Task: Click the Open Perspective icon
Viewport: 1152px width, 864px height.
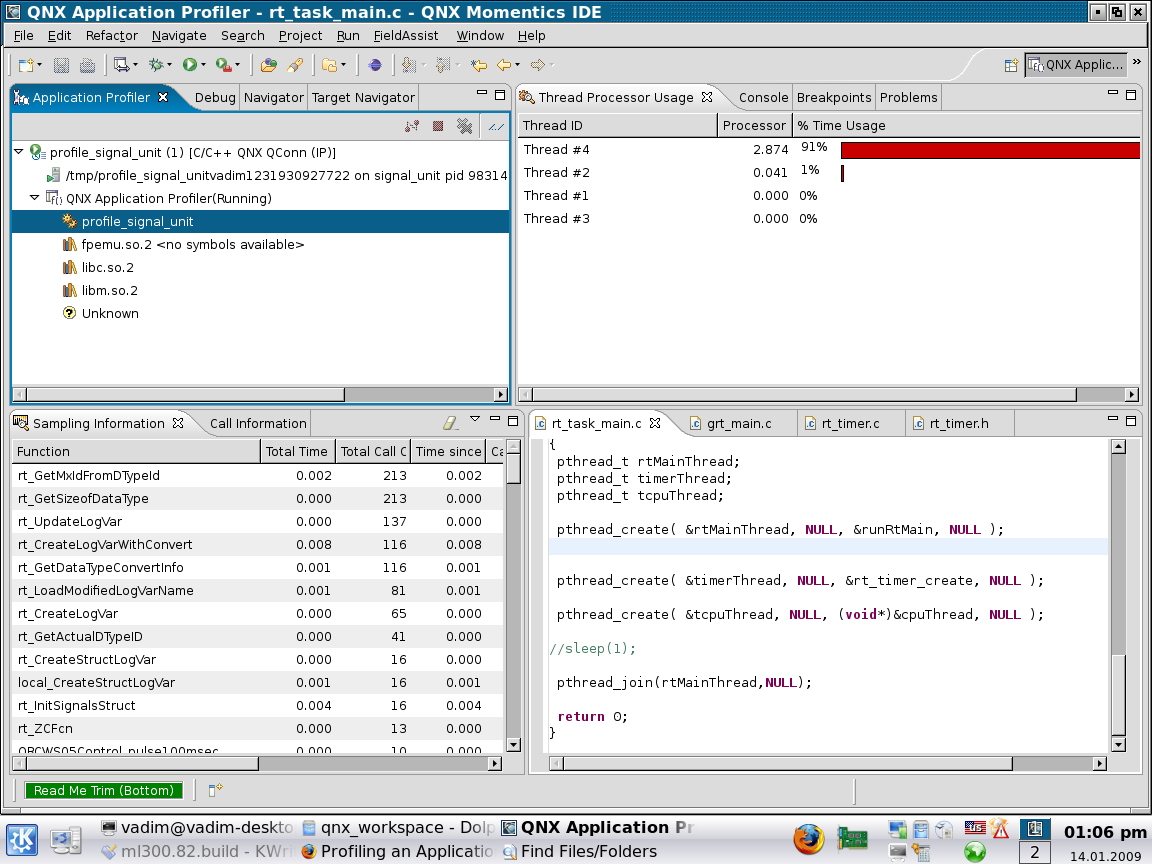Action: click(x=1012, y=65)
